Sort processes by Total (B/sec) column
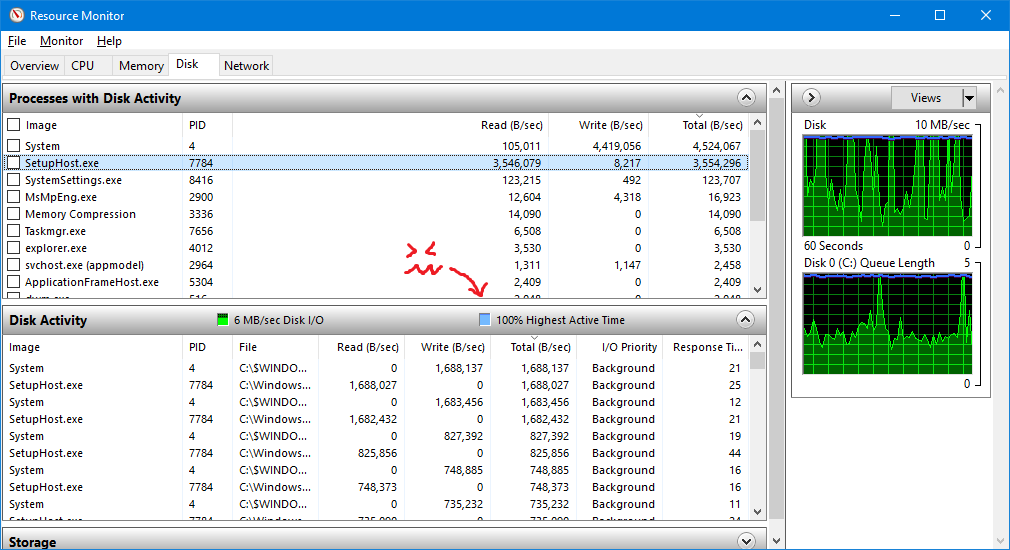 click(712, 125)
